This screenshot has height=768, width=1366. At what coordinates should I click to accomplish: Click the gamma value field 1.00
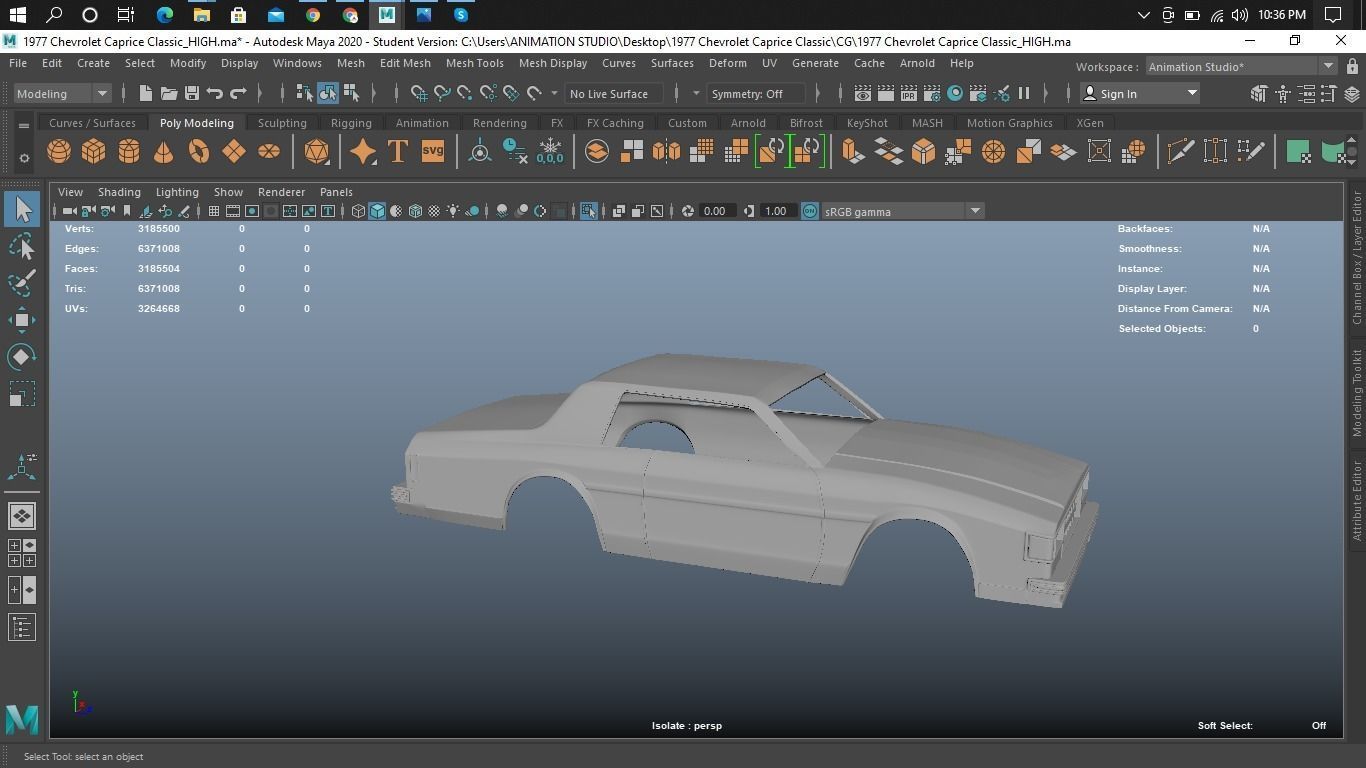[776, 211]
